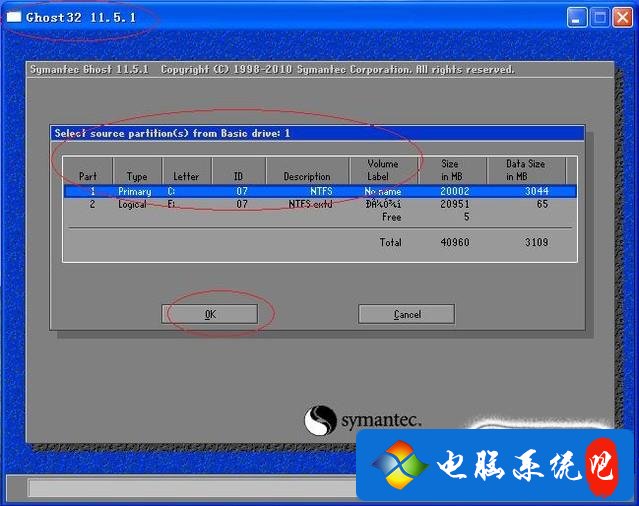Minimize the Ghost32 11.5.1 window
The image size is (639, 506).
click(x=577, y=18)
